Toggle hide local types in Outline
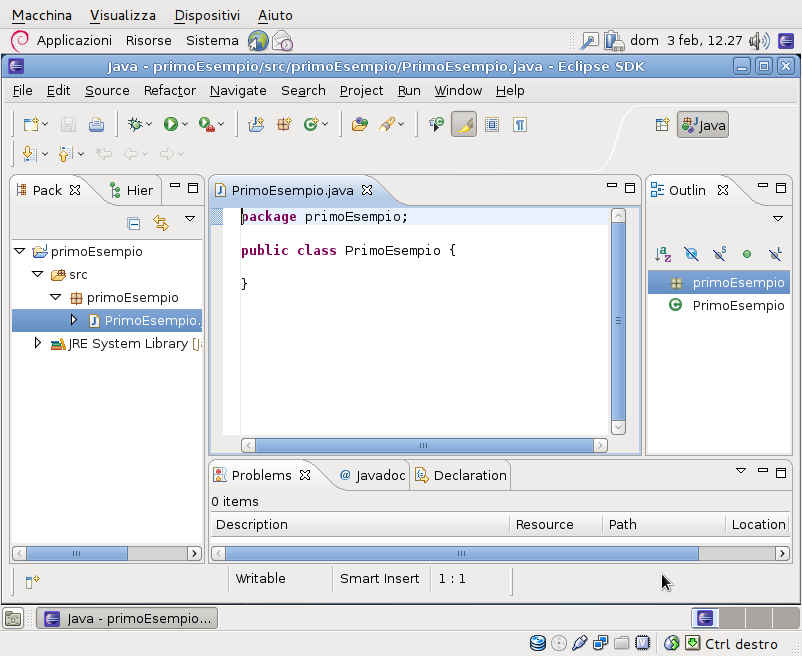Viewport: 802px width, 656px height. tap(775, 254)
